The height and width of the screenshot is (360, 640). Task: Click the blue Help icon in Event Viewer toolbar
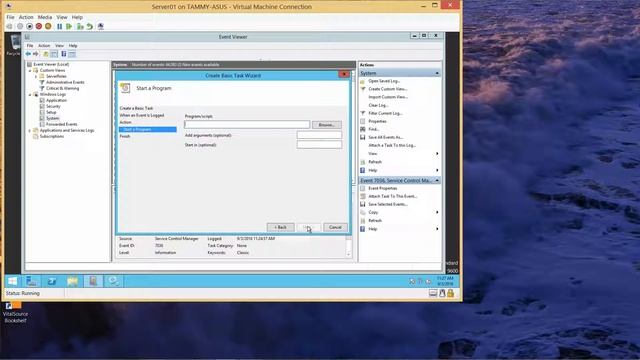64,54
